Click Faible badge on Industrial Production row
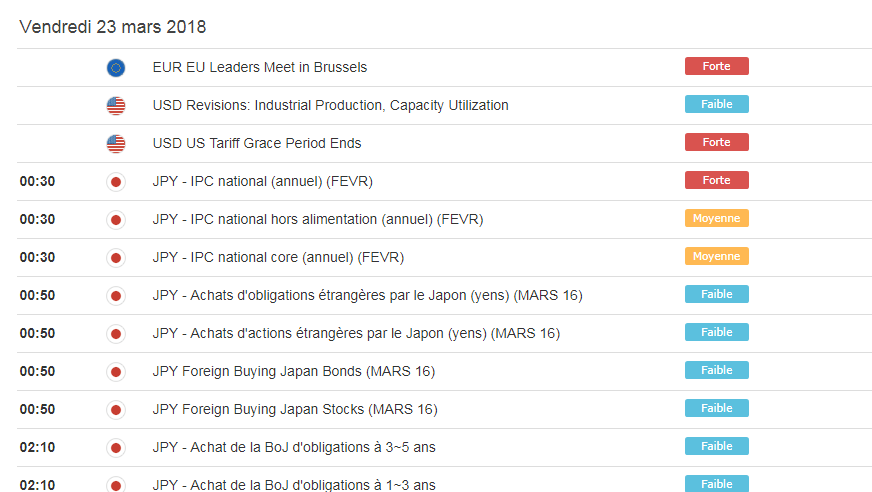872x492 pixels. point(716,104)
